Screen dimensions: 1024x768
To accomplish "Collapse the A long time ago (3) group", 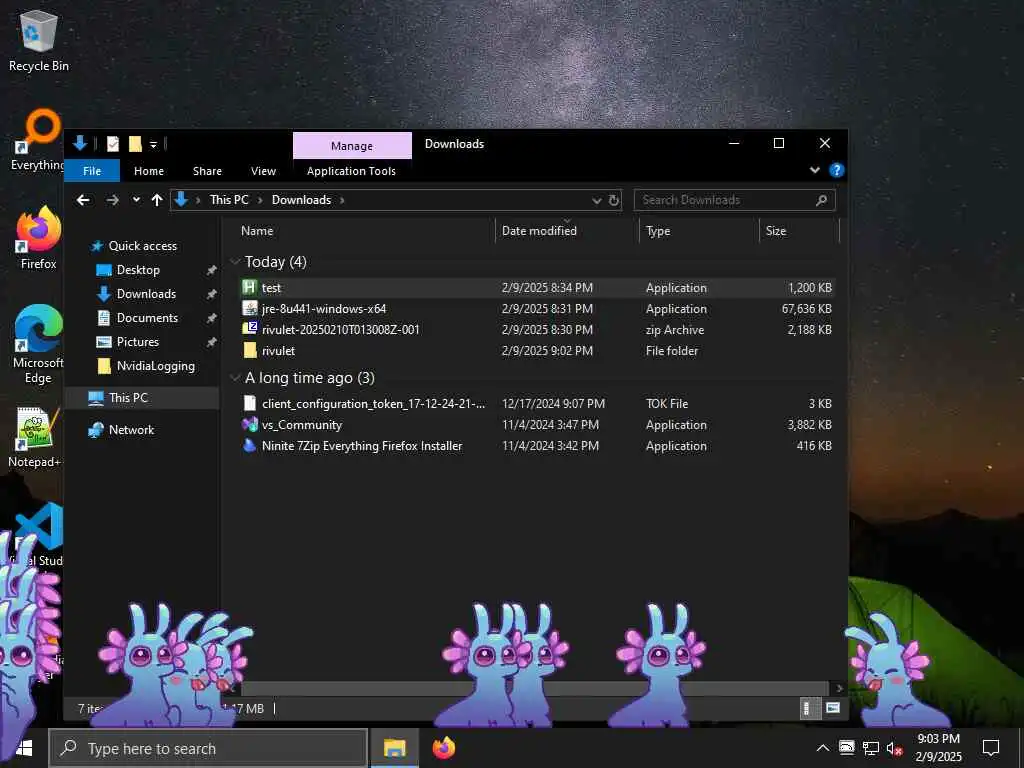I will [235, 378].
